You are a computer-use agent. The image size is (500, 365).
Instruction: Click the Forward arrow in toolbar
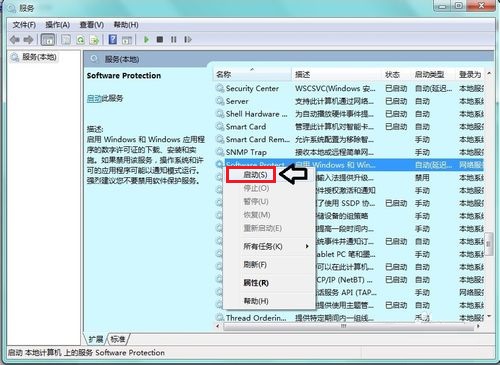point(29,40)
